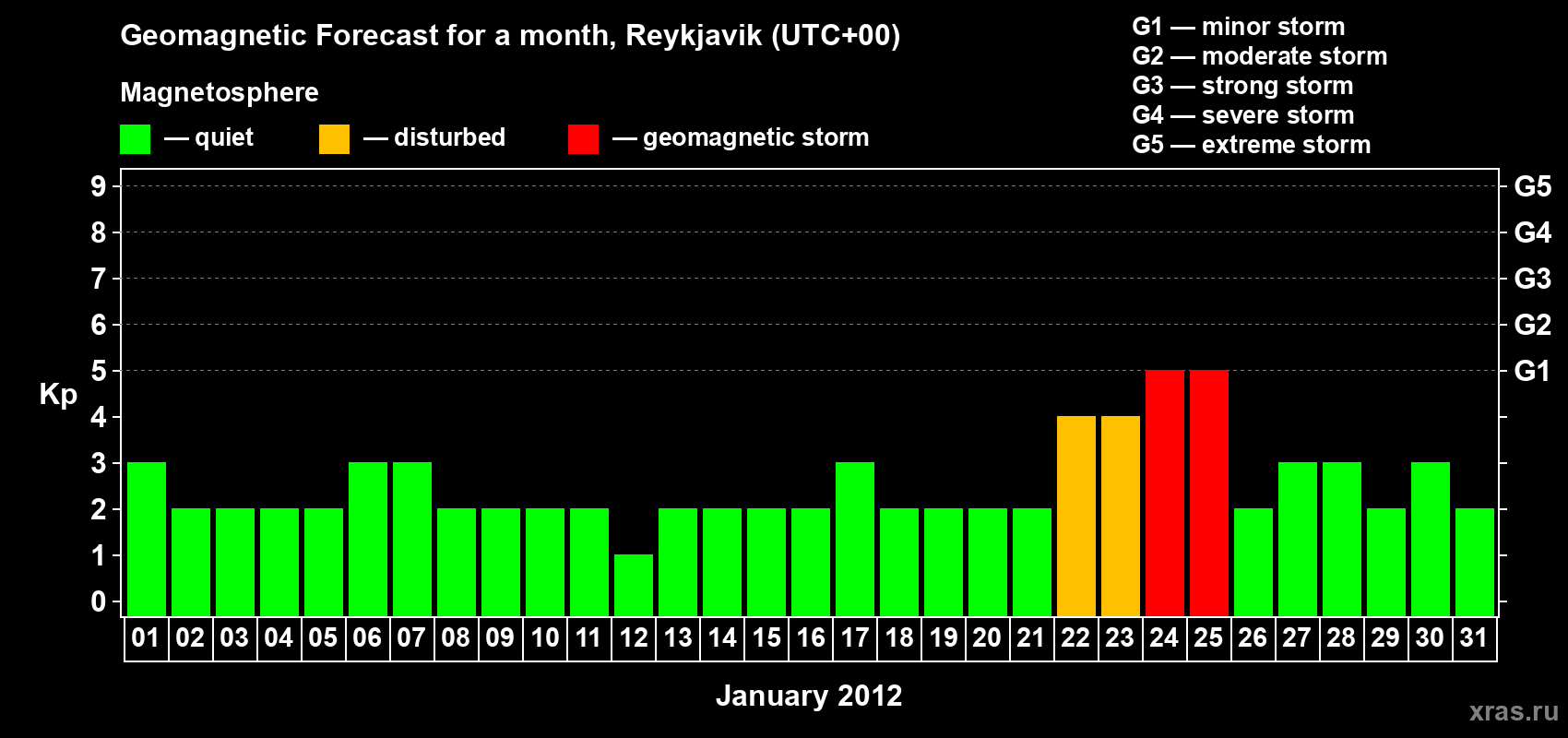Click the 'quiet' legend label
This screenshot has width=1568, height=738.
pos(224,137)
